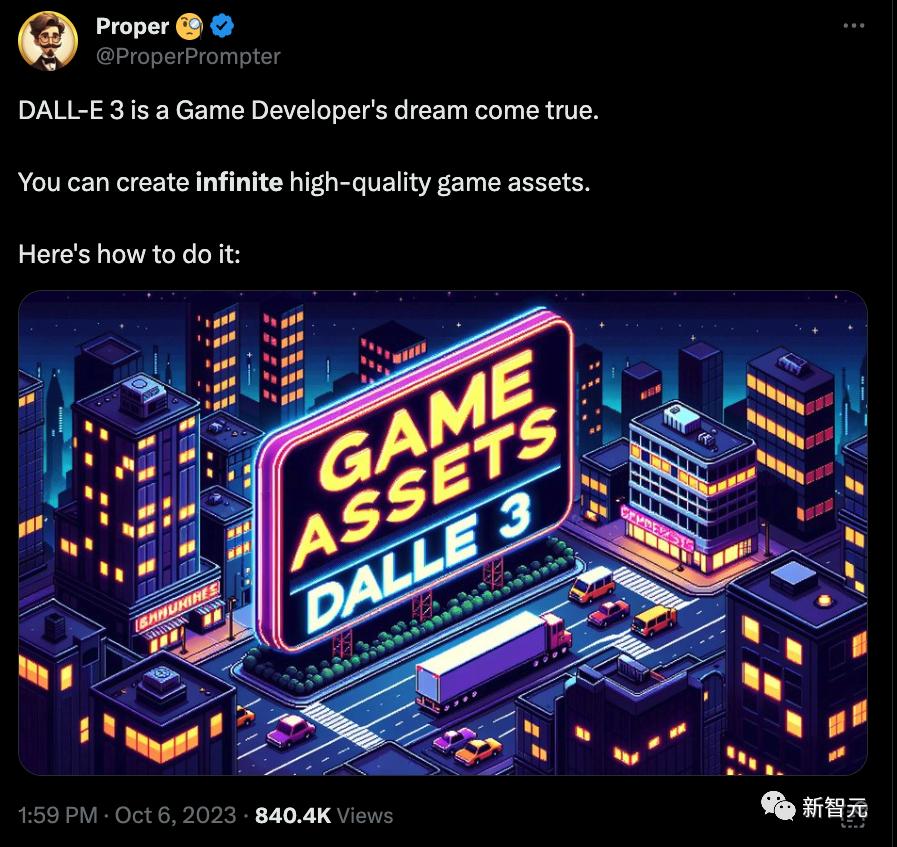The width and height of the screenshot is (897, 847).
Task: Click the 新智元 watermark text
Action: click(x=834, y=805)
